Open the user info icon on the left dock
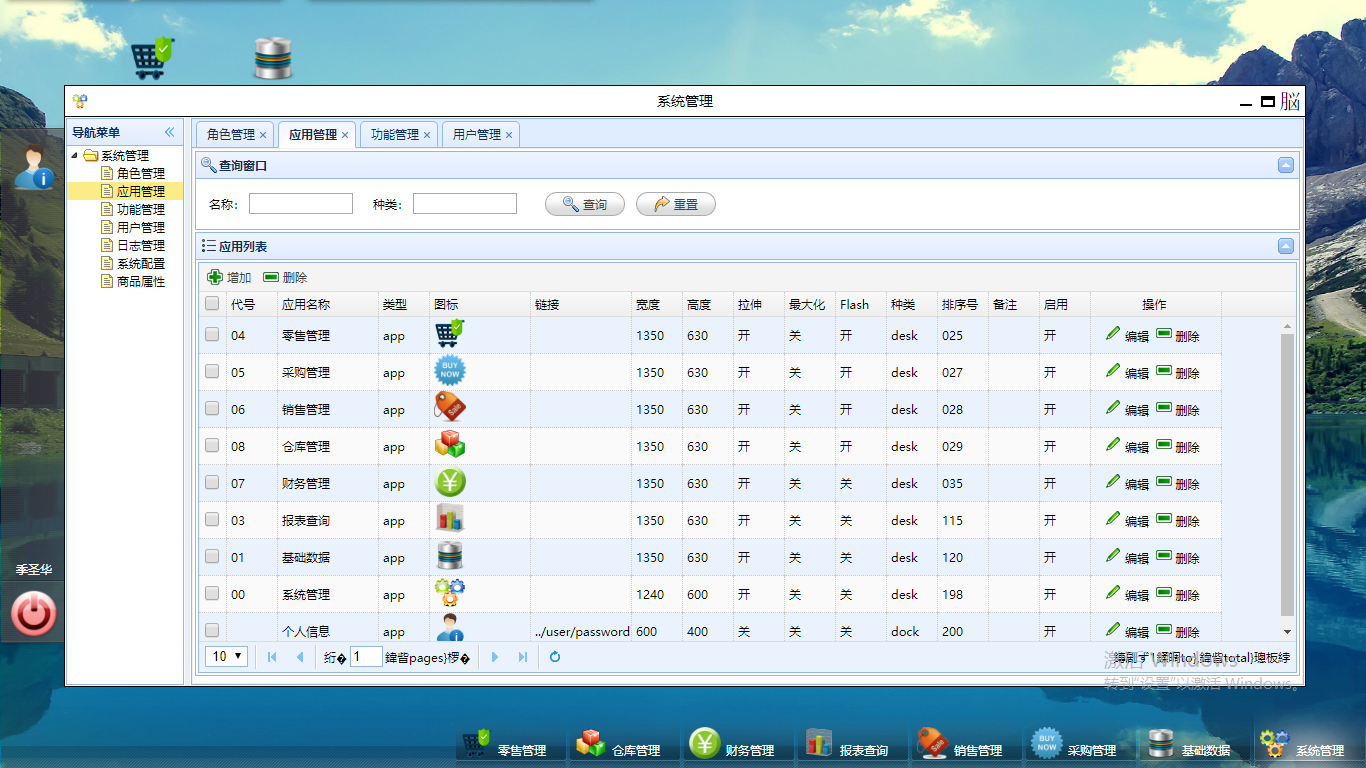1366x768 pixels. (x=33, y=167)
